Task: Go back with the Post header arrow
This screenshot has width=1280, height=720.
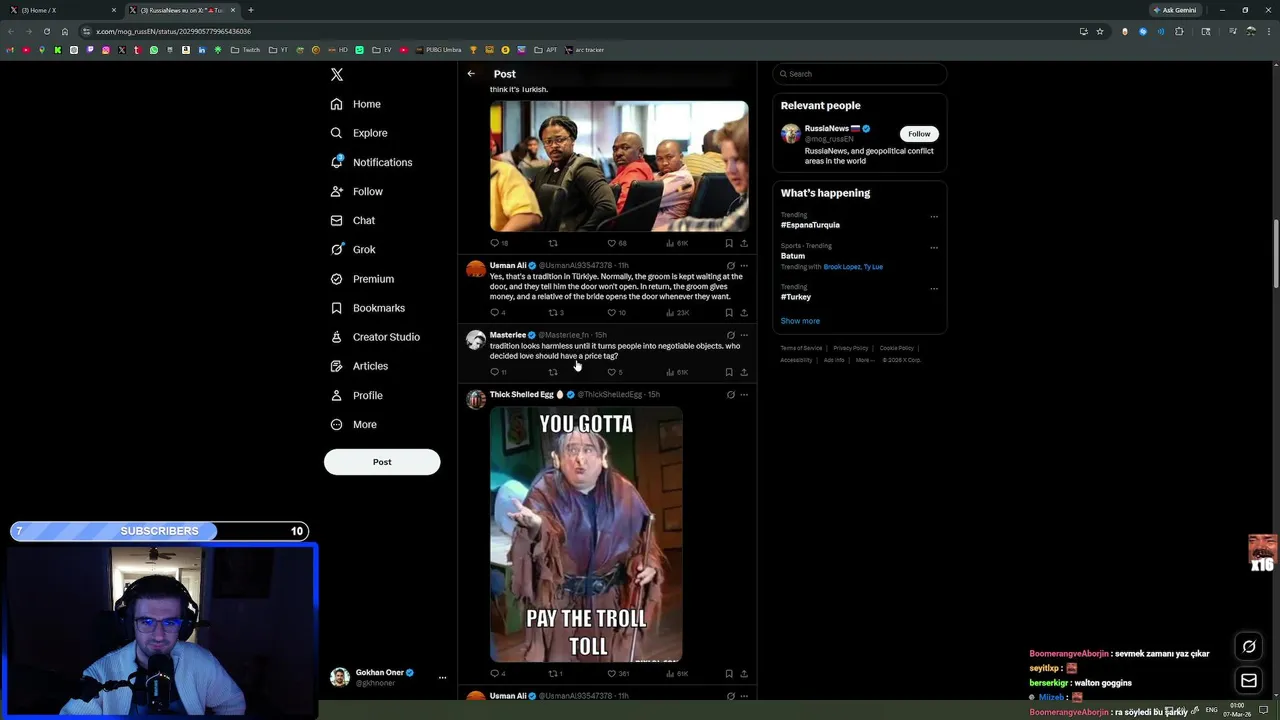Action: (x=471, y=74)
